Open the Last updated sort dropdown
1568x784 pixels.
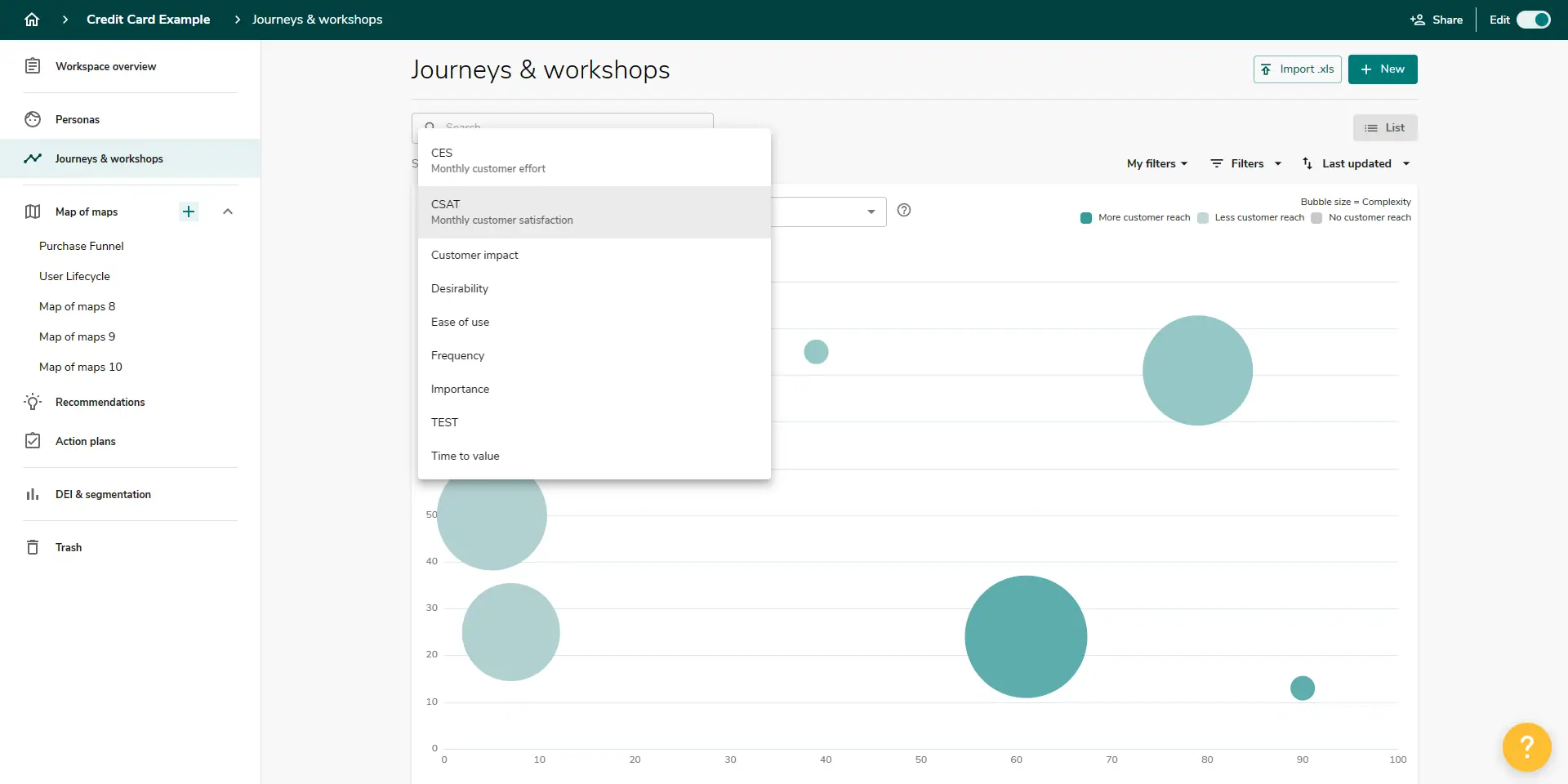(1355, 163)
